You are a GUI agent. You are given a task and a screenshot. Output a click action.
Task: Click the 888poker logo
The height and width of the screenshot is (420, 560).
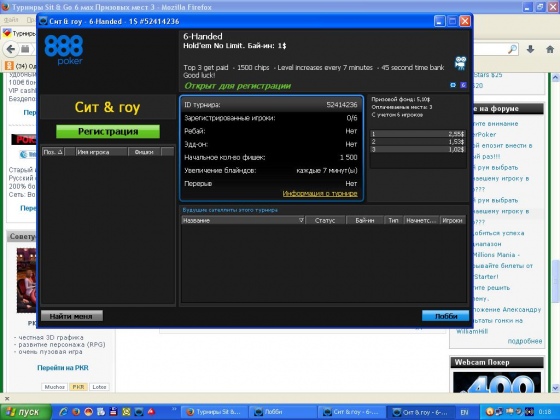tap(64, 50)
